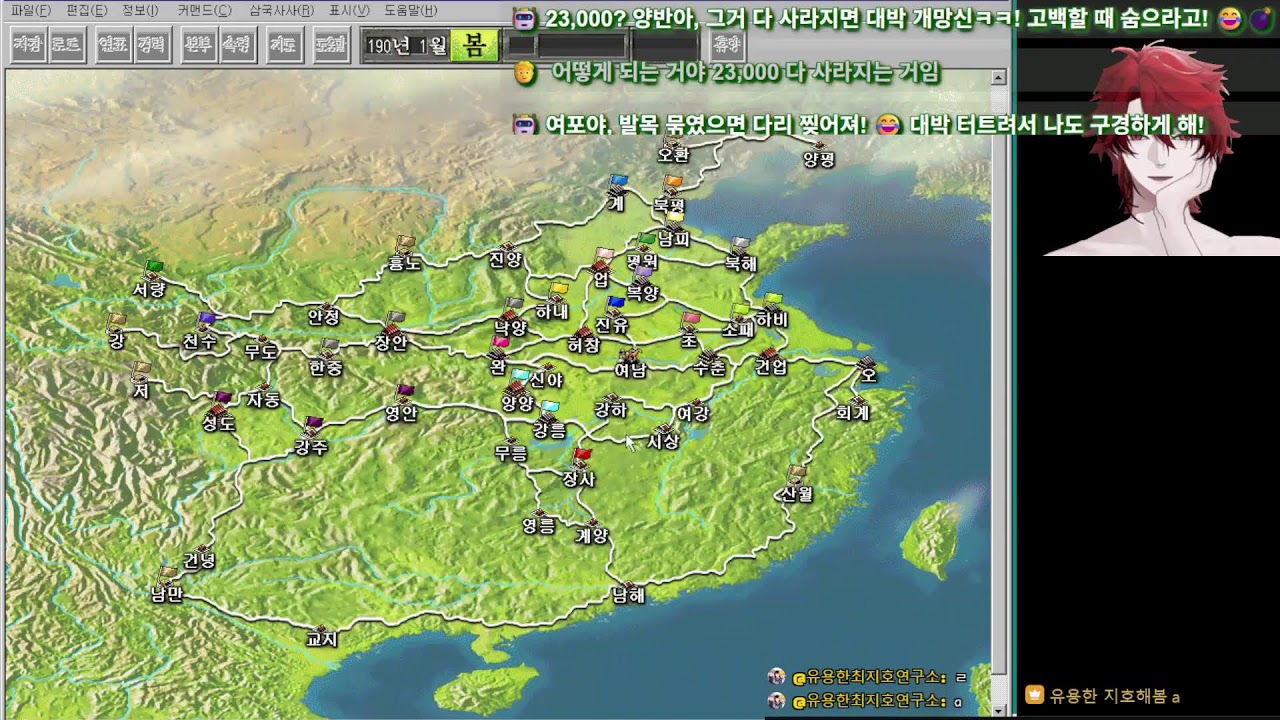This screenshot has width=1280, height=720.
Task: Click the pink flag above 업
Action: click(603, 256)
